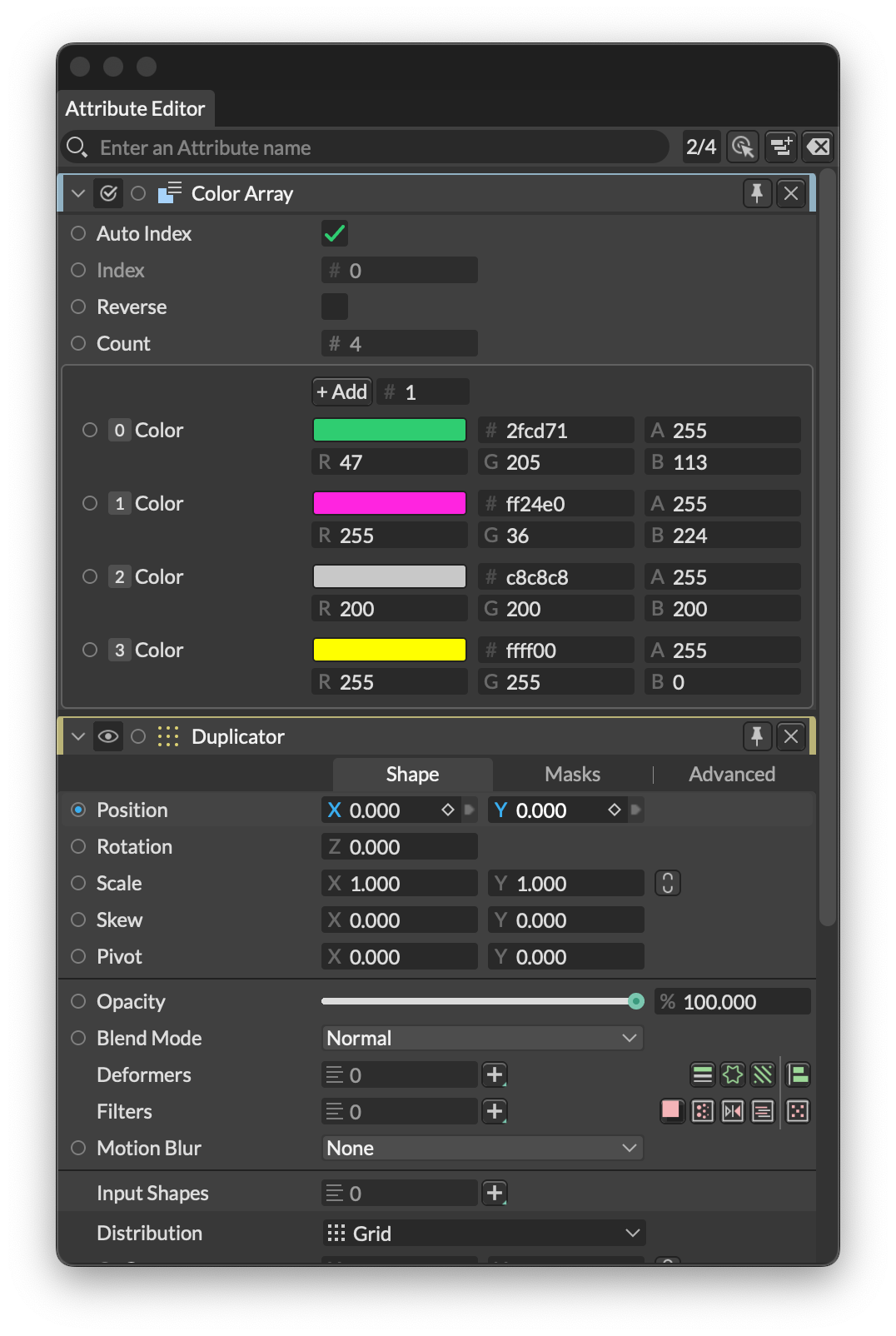Viewport: 896px width, 1336px height.
Task: Collapse the Color Array section
Action: [78, 193]
